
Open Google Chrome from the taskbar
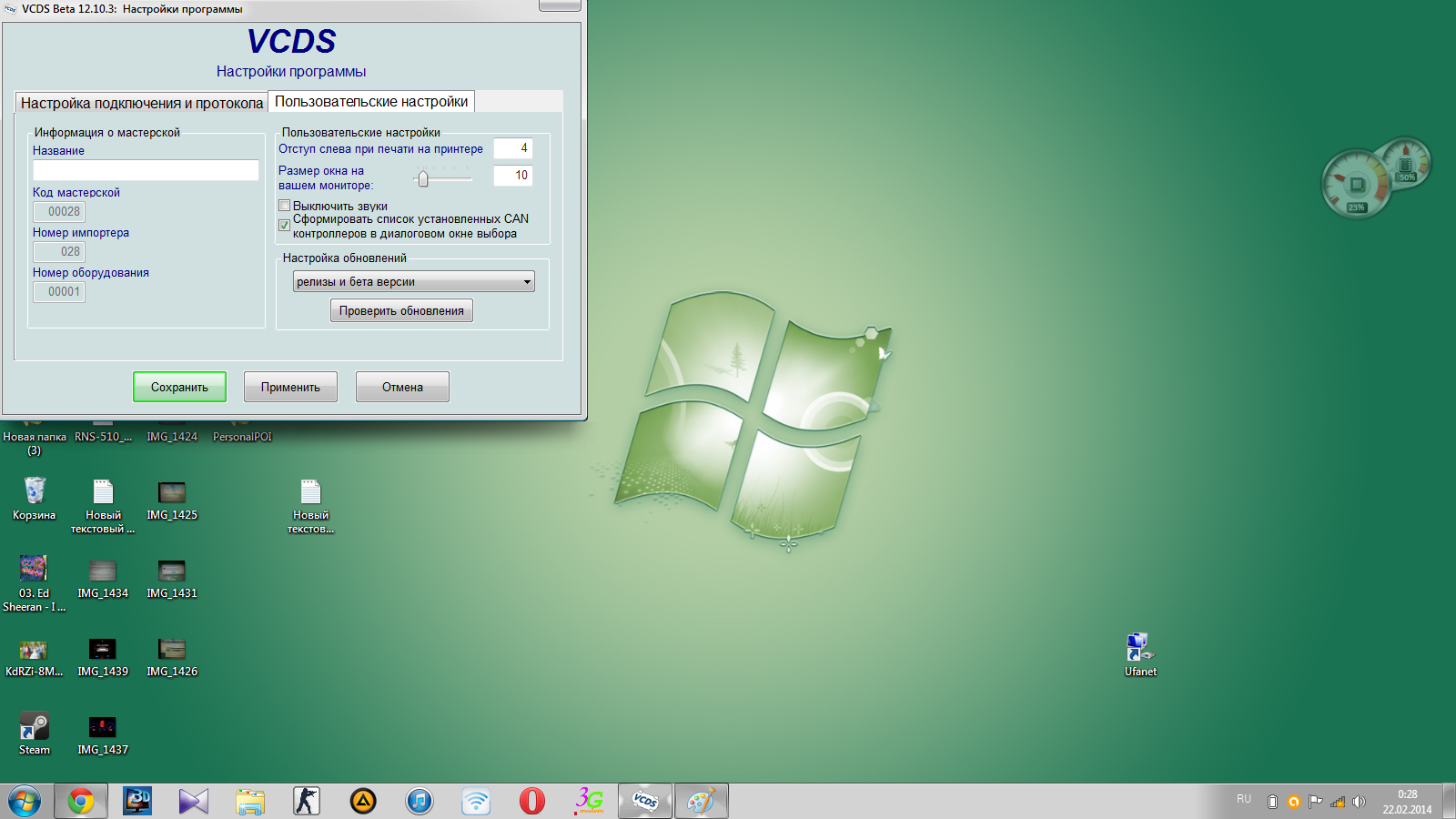pos(80,801)
